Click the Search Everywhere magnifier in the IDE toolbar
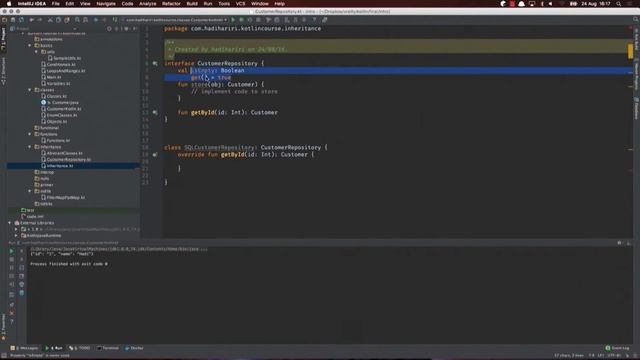This screenshot has width=640, height=360. coord(636,20)
